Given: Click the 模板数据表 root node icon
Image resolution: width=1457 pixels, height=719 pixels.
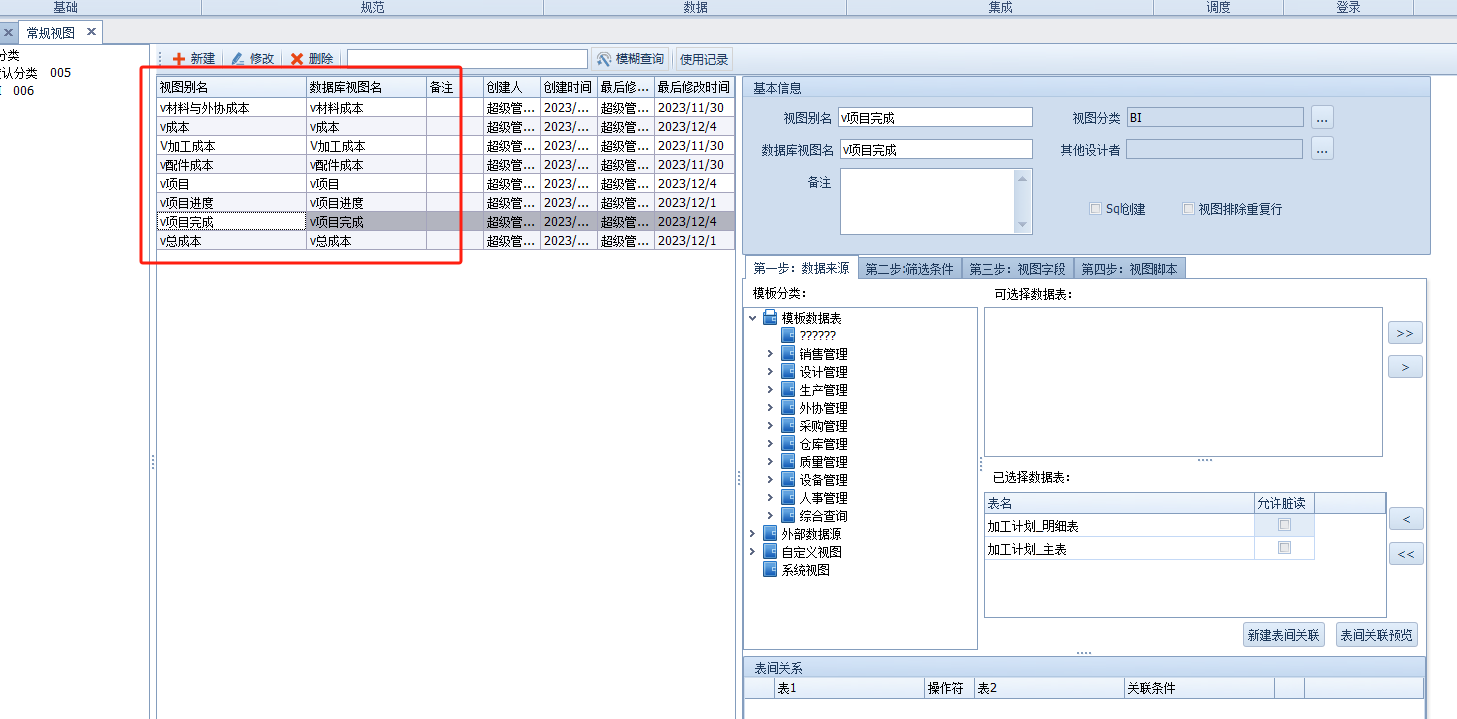Looking at the screenshot, I should click(x=770, y=318).
